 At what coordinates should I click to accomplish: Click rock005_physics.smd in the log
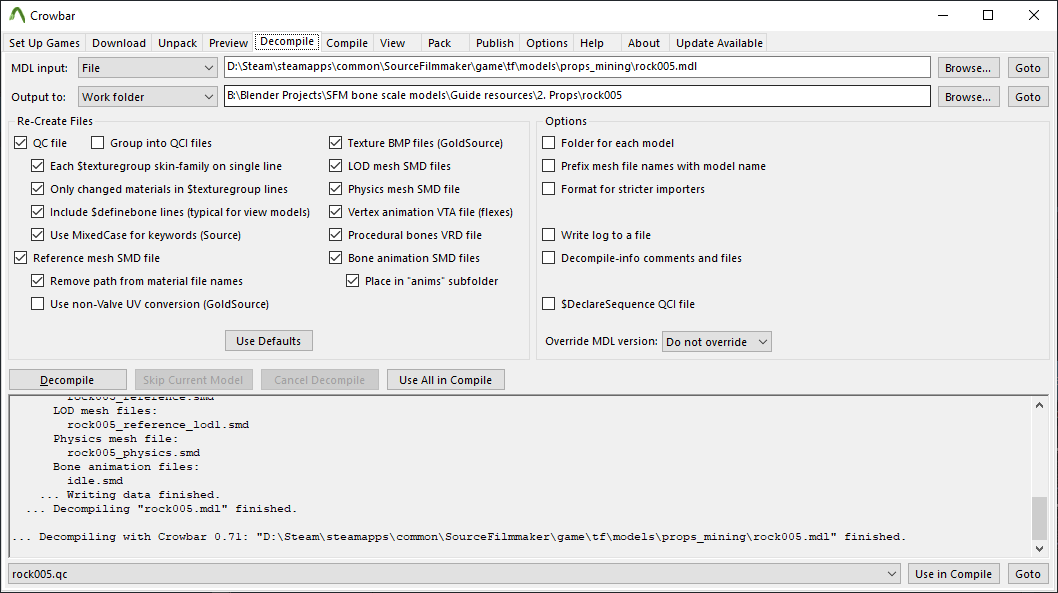(x=134, y=453)
